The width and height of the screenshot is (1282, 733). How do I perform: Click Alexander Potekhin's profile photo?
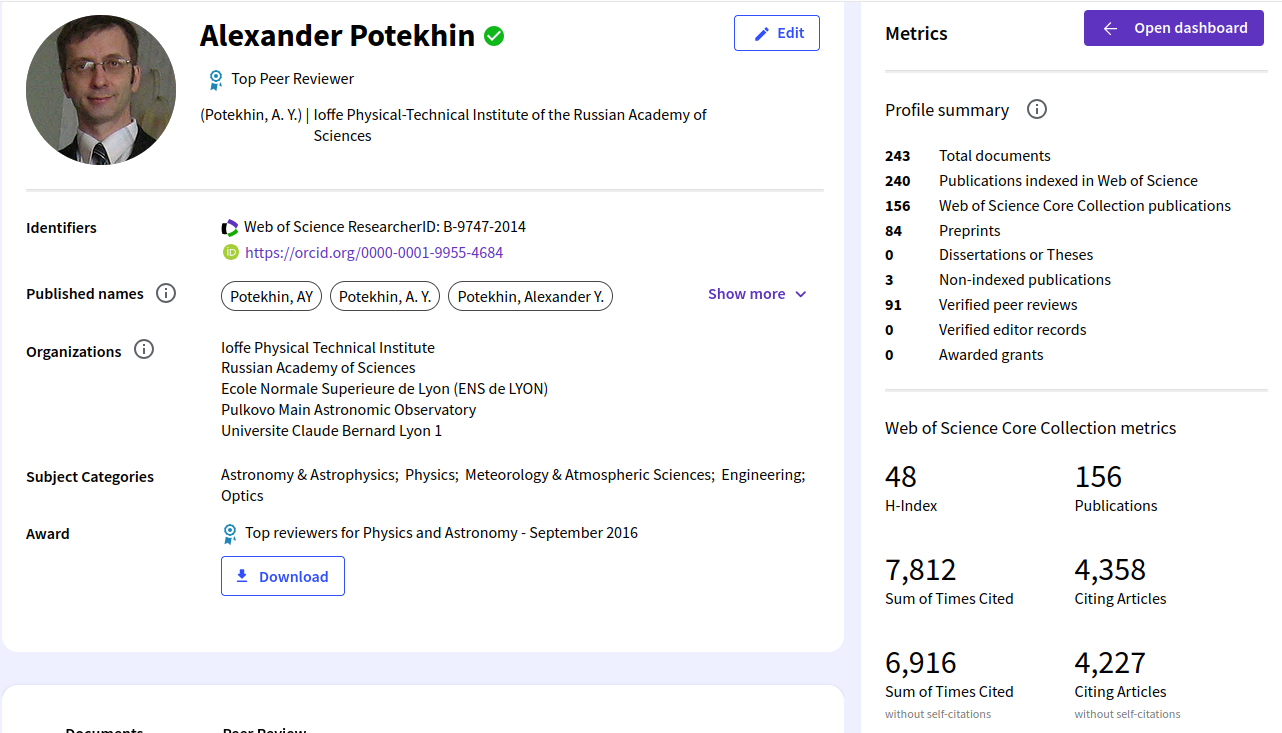point(101,90)
